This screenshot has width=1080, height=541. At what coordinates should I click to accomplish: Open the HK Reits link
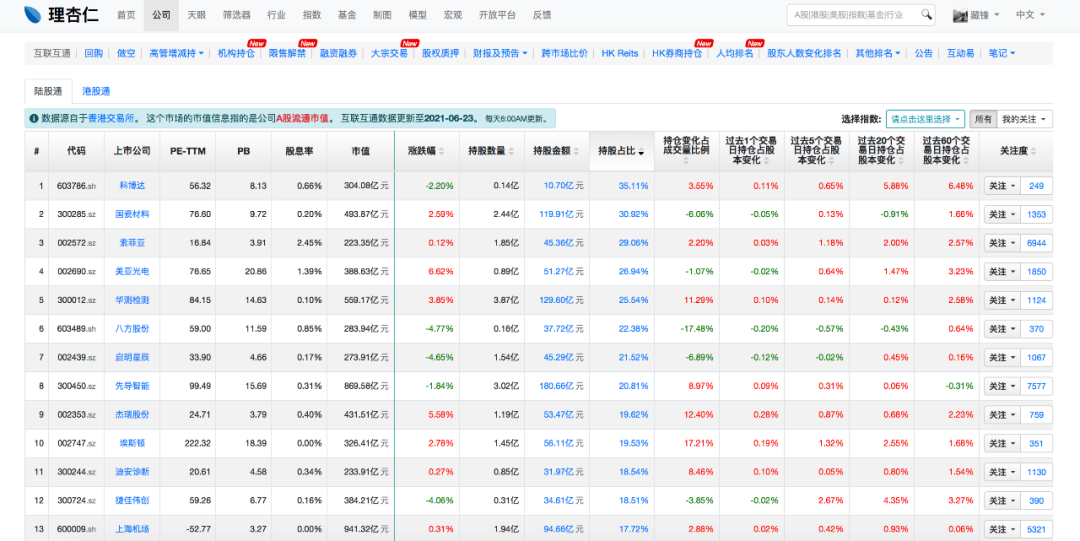[620, 53]
